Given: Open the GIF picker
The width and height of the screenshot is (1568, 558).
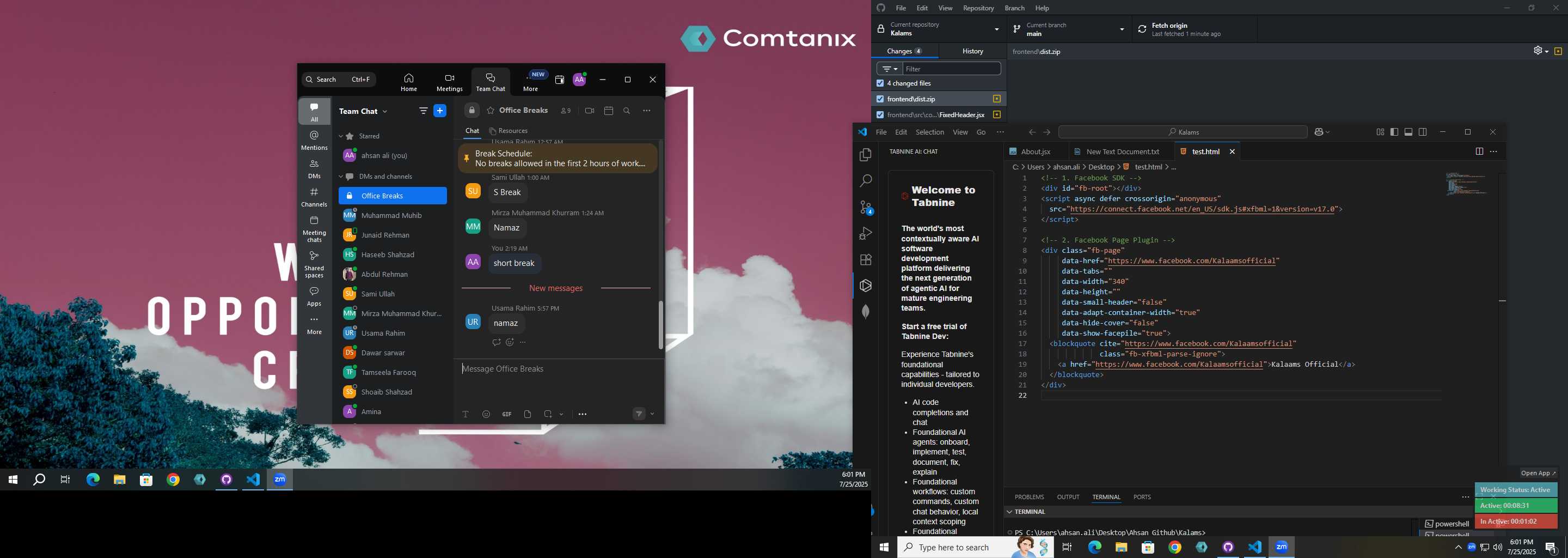Looking at the screenshot, I should point(506,414).
